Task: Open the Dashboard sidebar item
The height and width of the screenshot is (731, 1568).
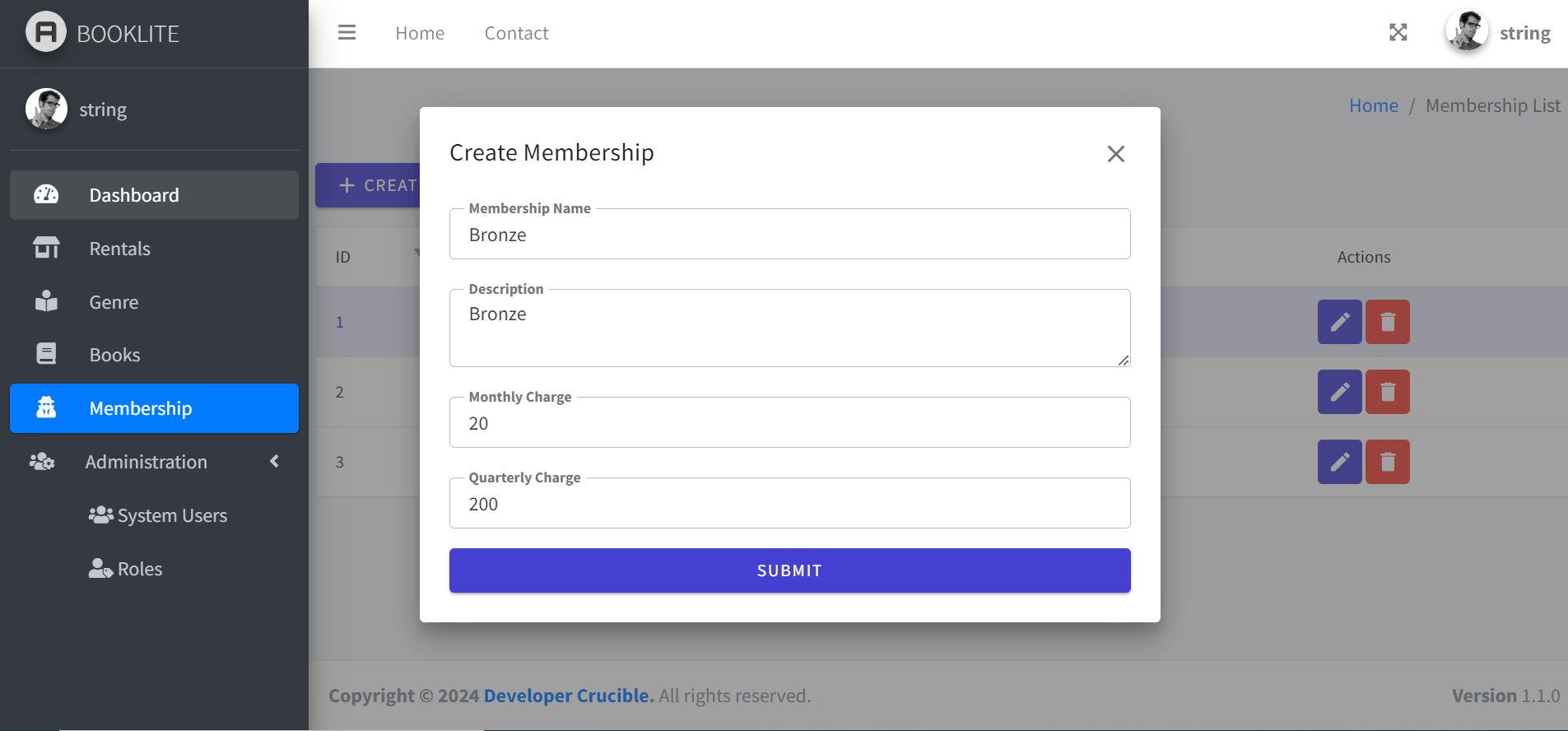Action: [x=154, y=195]
